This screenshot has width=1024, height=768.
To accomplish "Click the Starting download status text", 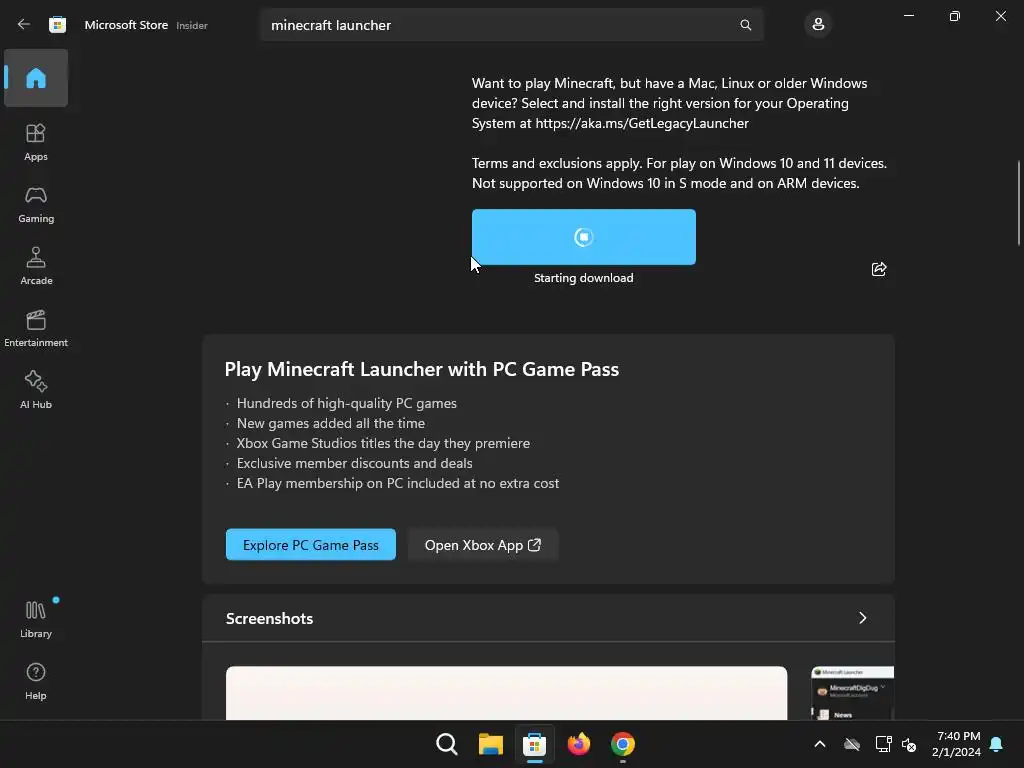I will point(584,278).
